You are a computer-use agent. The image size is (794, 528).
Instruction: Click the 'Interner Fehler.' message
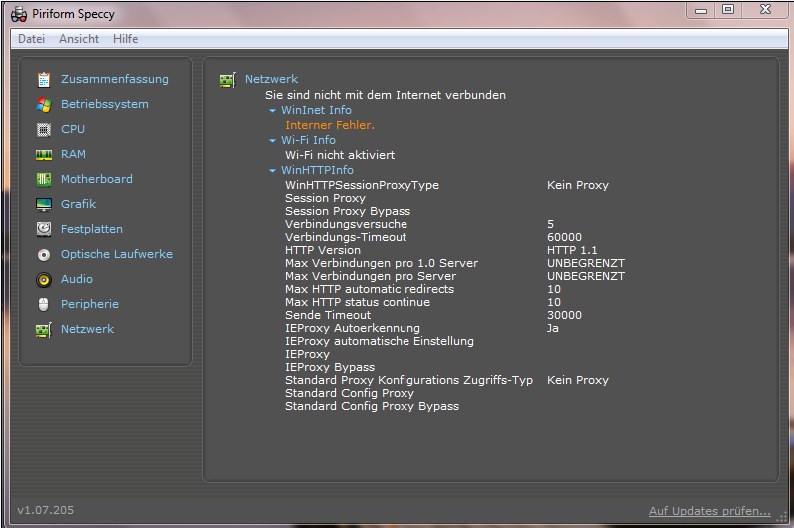tap(330, 125)
